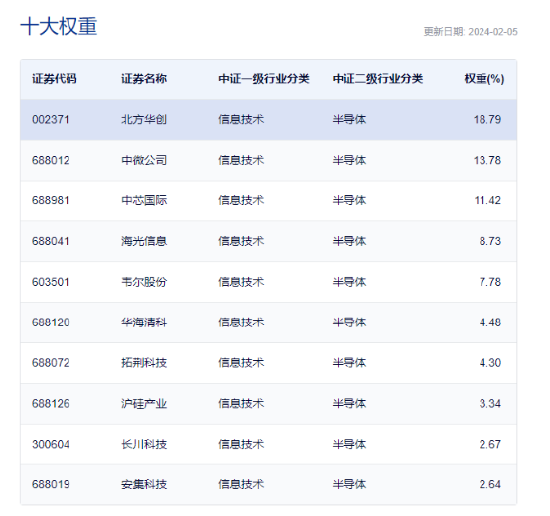The height and width of the screenshot is (516, 550).
Task: Click weight value 4.48
Action: pos(490,322)
